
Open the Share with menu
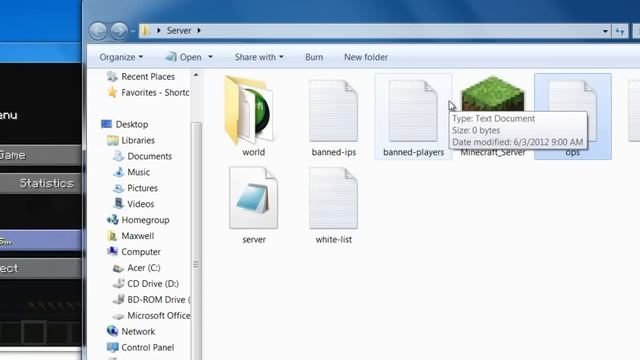259,57
